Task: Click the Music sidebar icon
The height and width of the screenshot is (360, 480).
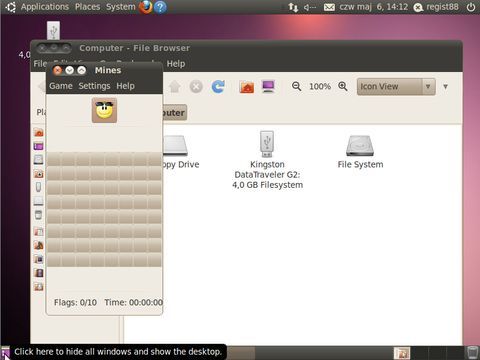Action: tap(39, 245)
